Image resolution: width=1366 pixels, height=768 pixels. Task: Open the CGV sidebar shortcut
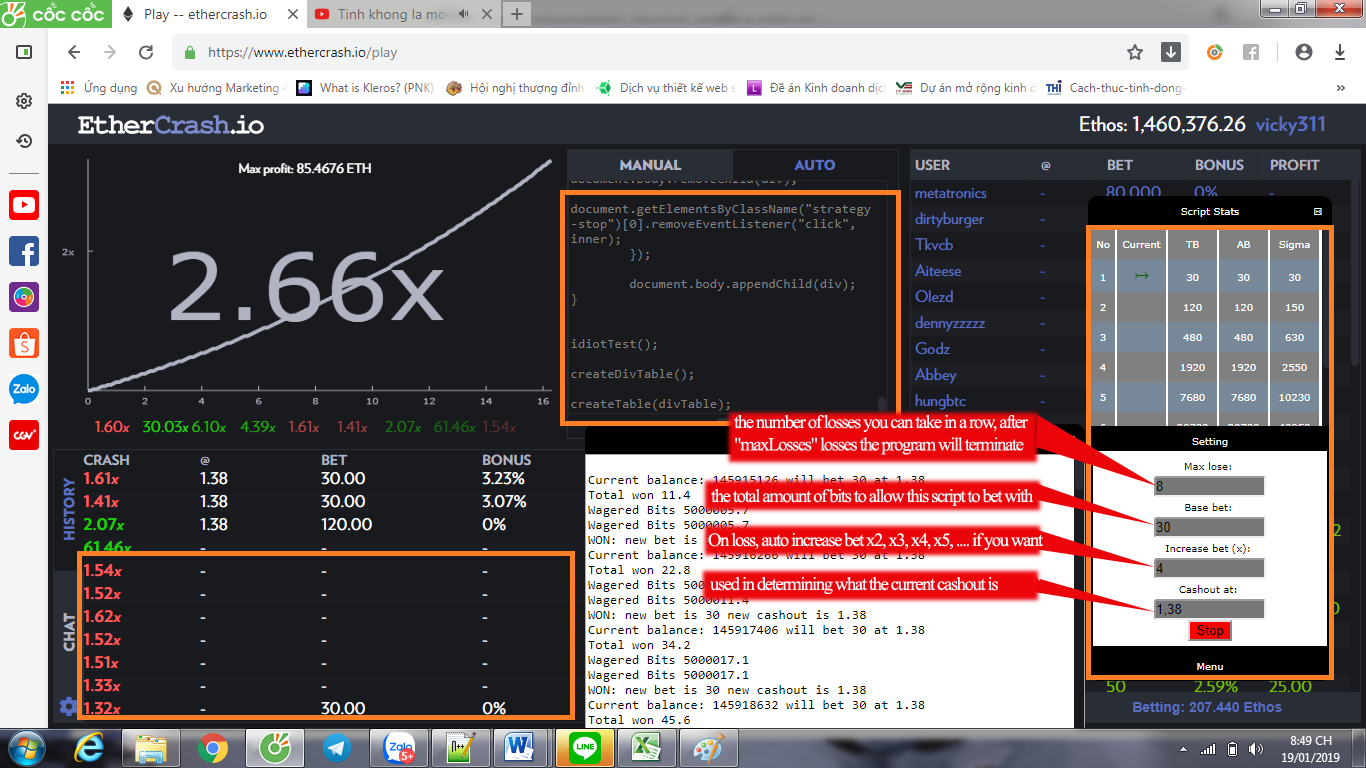(x=24, y=435)
